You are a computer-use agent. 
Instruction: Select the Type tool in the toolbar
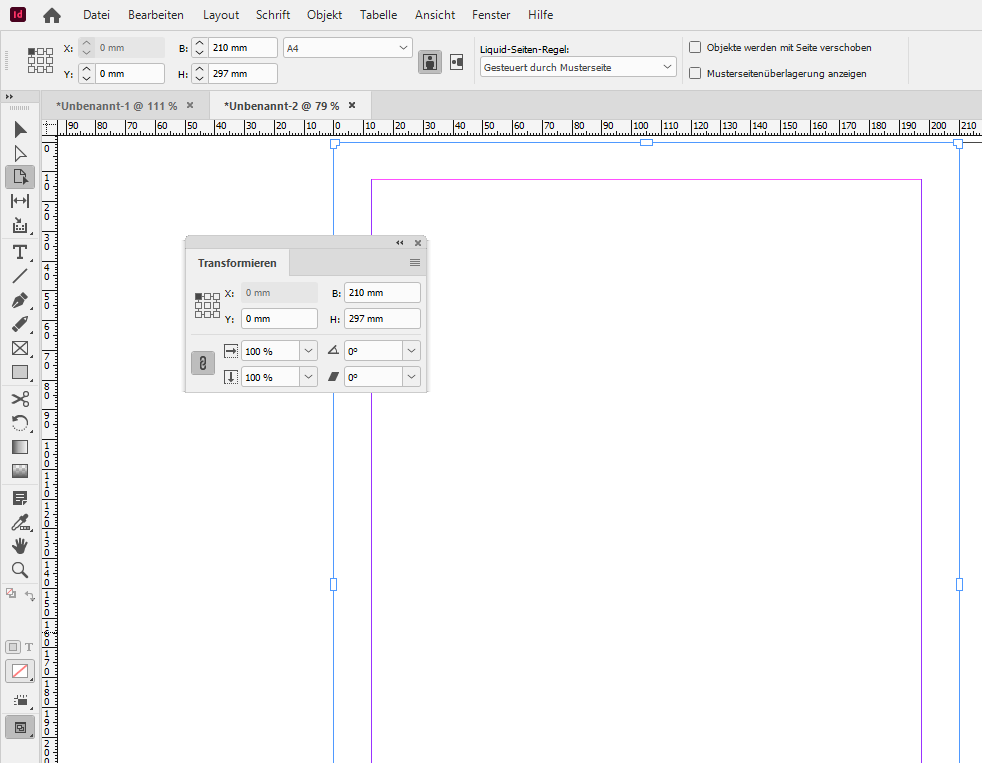(19, 252)
